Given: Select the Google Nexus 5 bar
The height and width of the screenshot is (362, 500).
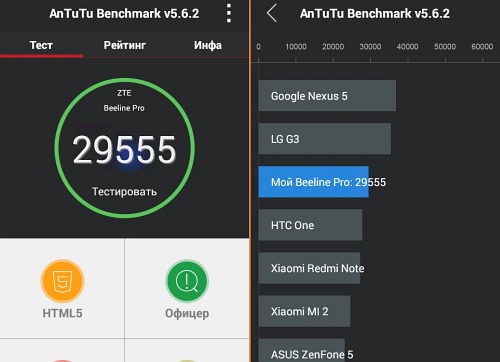Looking at the screenshot, I should click(327, 96).
